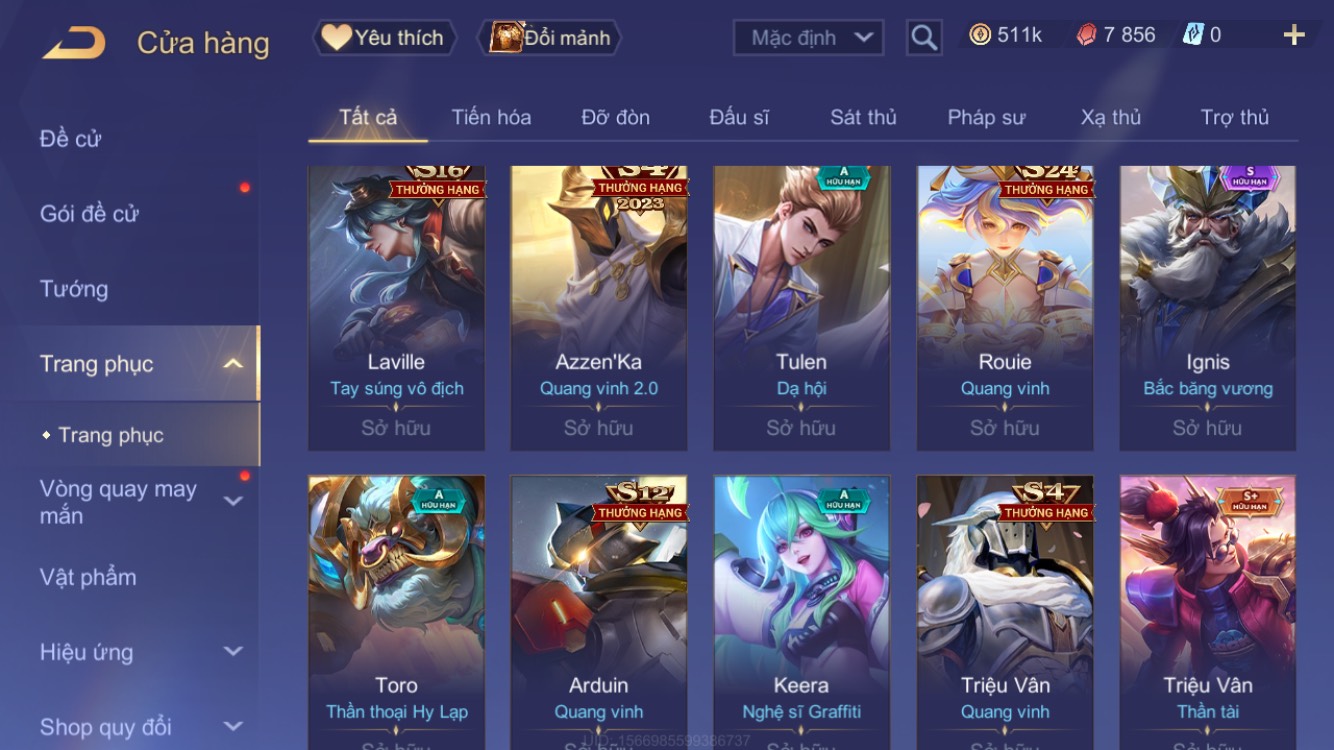Go to Tướng in the sidebar
This screenshot has height=750, width=1334.
74,289
